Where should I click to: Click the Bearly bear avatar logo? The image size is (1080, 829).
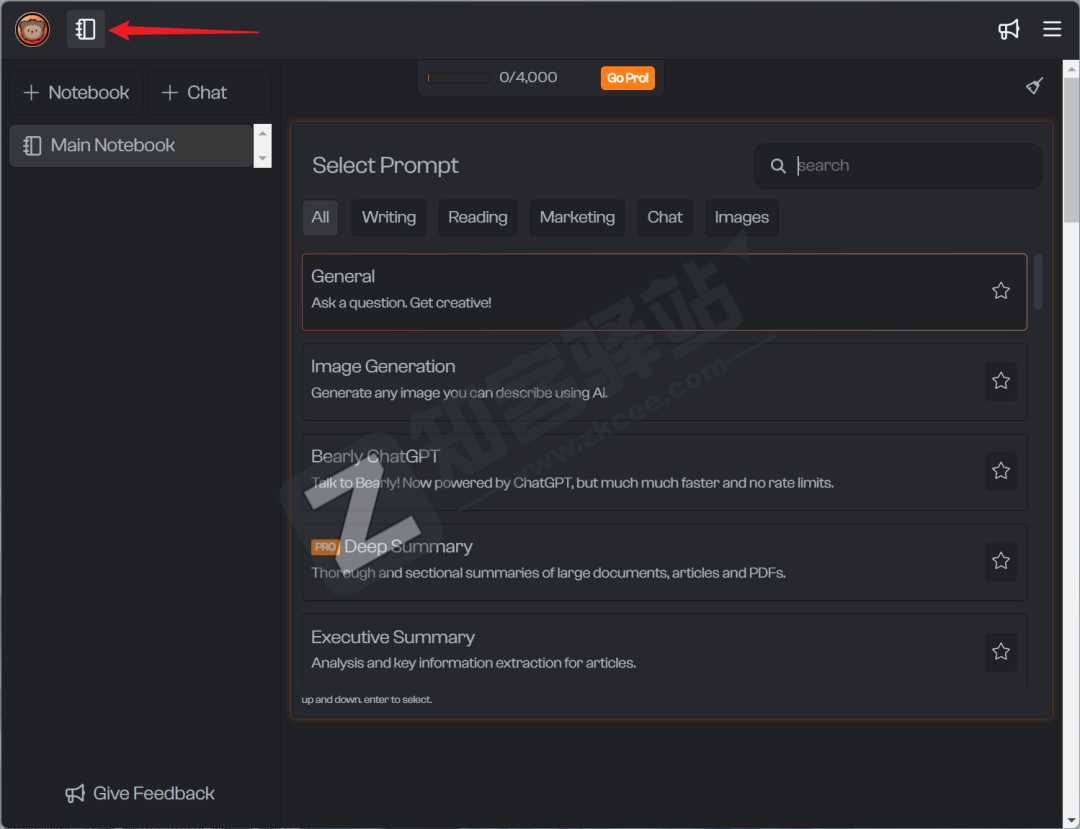(x=32, y=29)
